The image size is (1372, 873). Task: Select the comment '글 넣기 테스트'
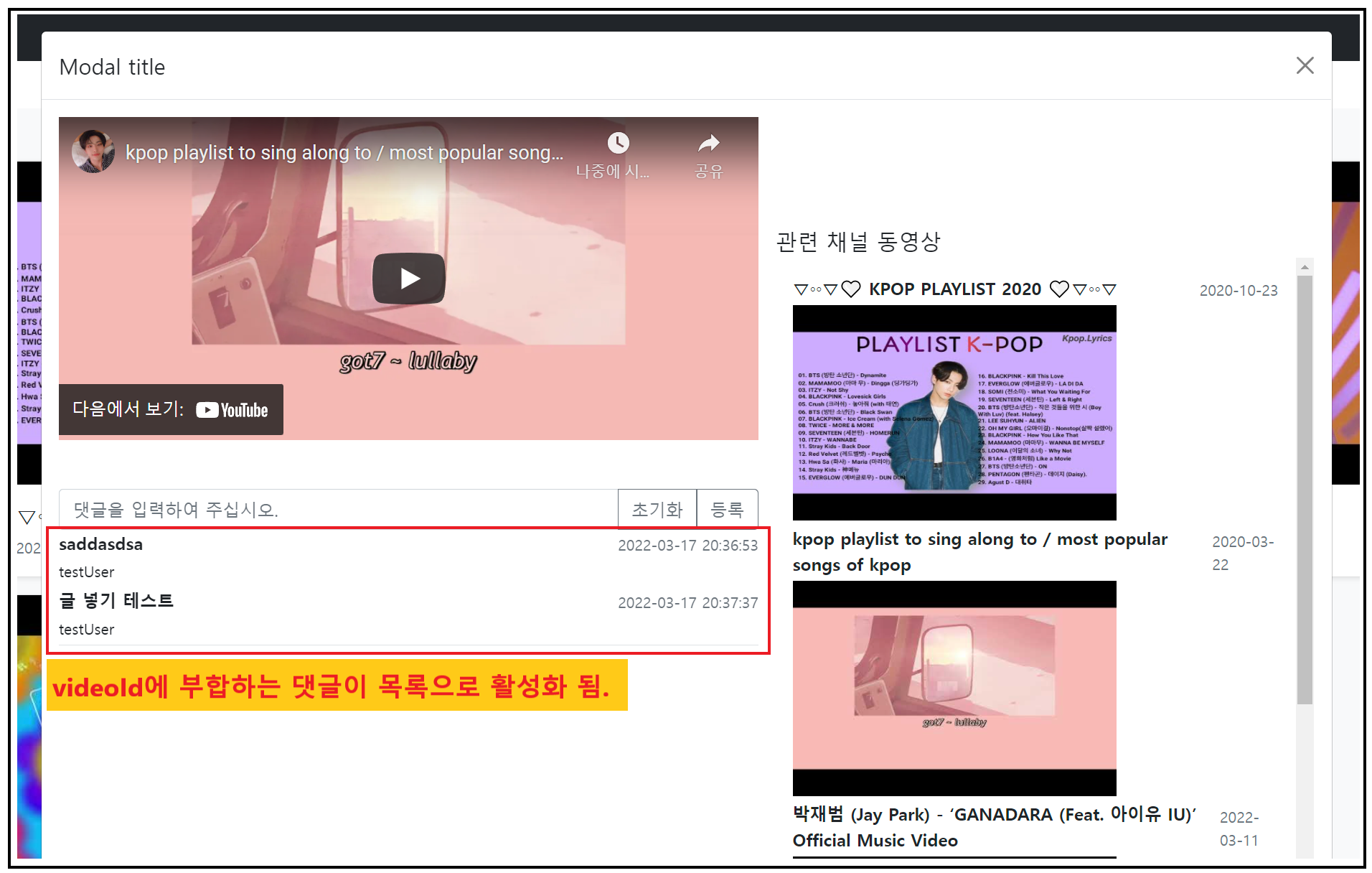116,601
